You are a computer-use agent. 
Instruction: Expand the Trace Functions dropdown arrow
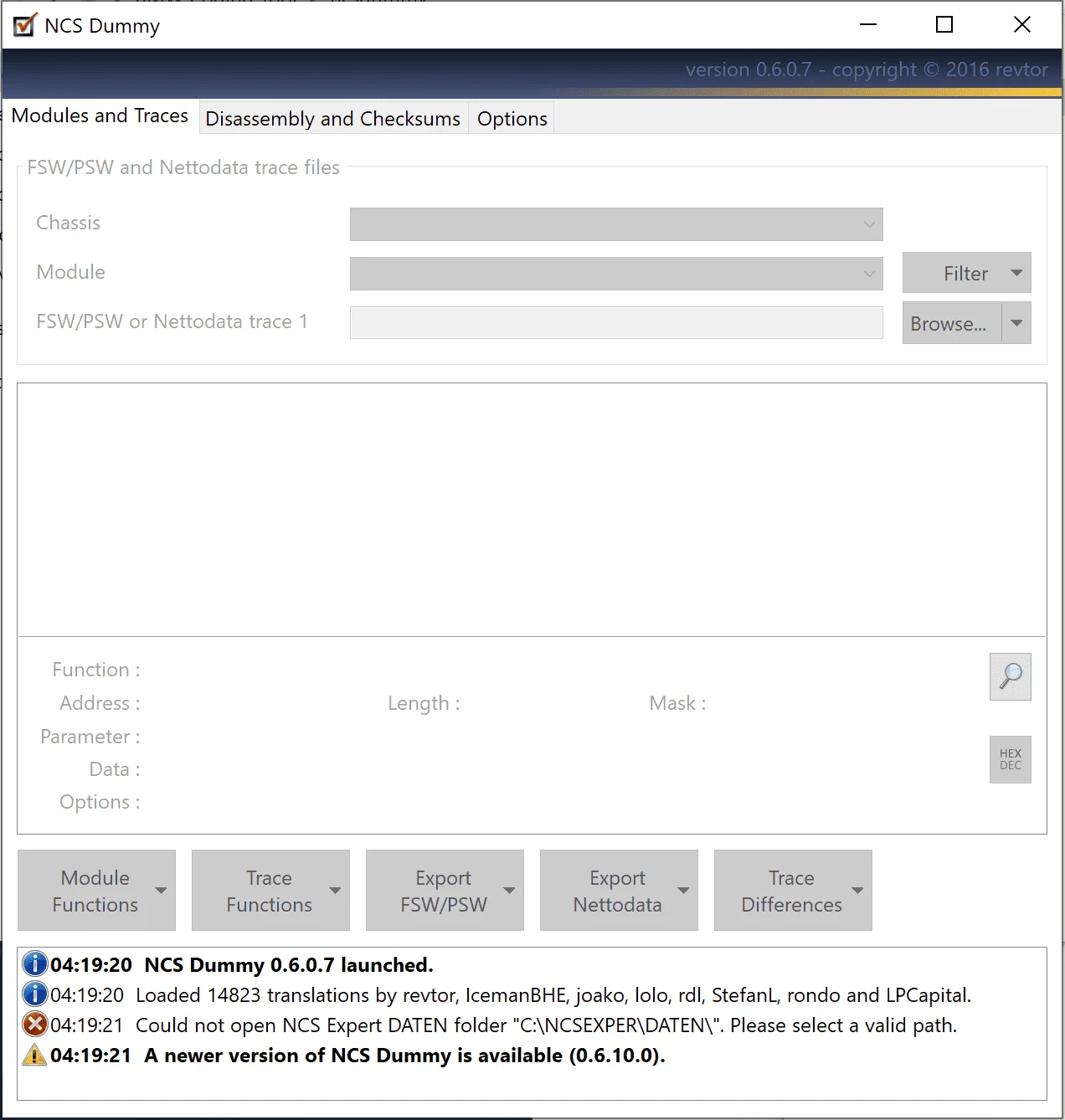point(335,891)
